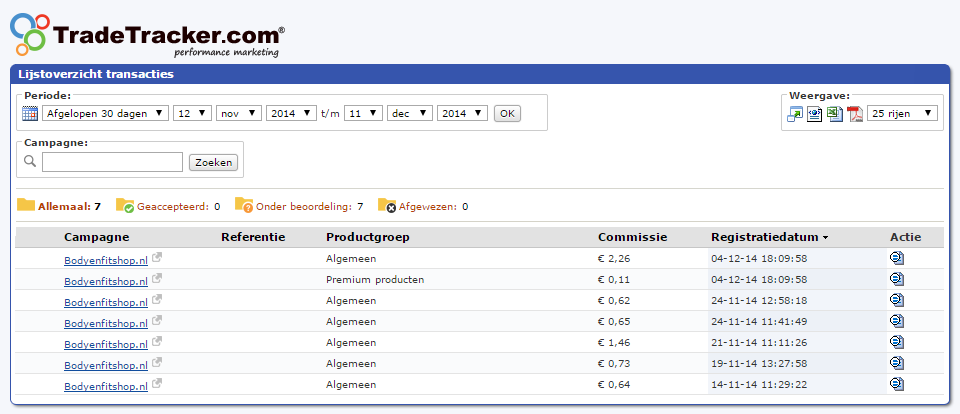Focus the Campagne search input field
The width and height of the screenshot is (960, 414).
(113, 162)
